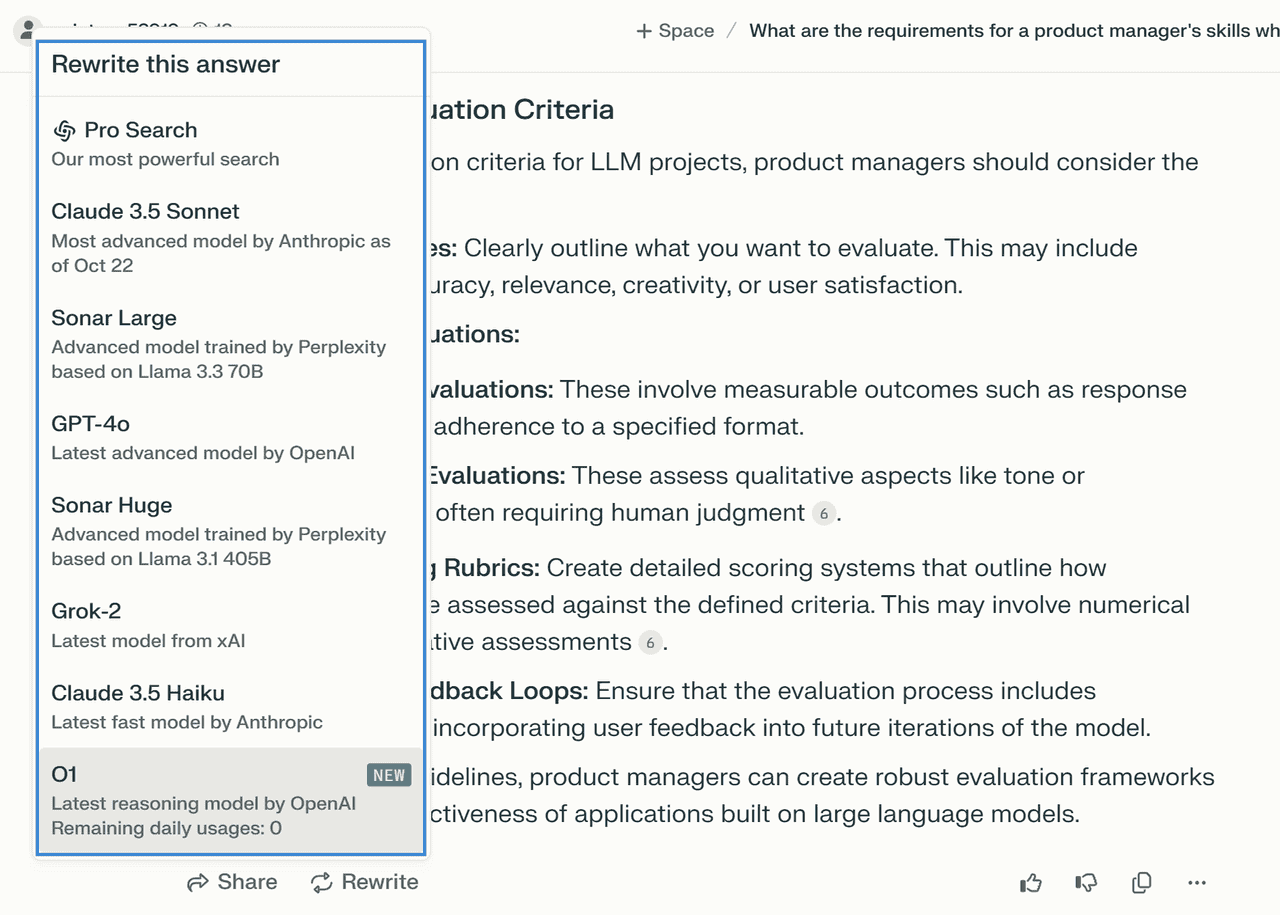Click the Share arrow icon
The height and width of the screenshot is (915, 1280).
(x=198, y=882)
